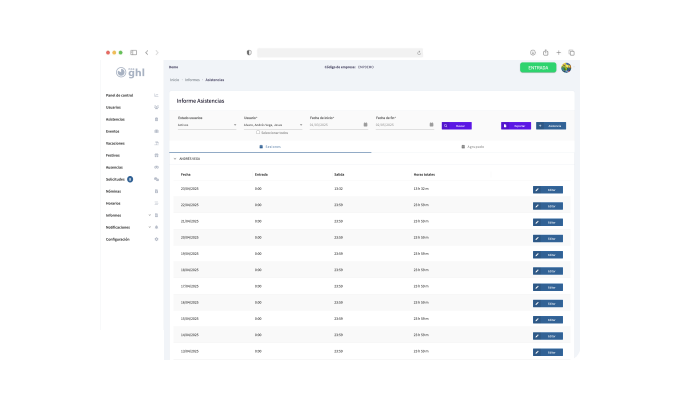Expand the Informes sidebar submenu
Image resolution: width=679 pixels, height=405 pixels.
coord(150,215)
